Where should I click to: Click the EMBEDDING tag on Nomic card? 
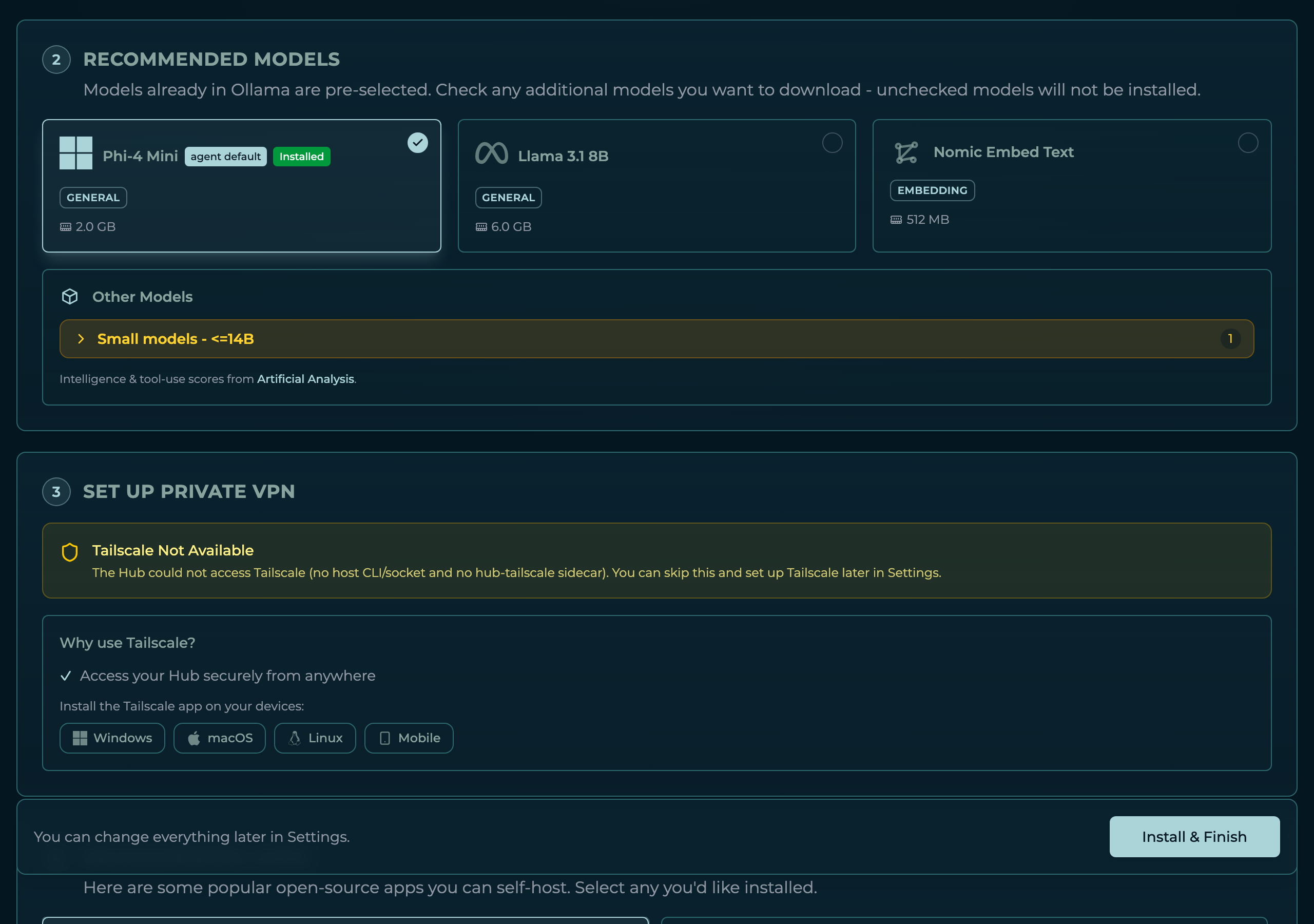click(932, 190)
